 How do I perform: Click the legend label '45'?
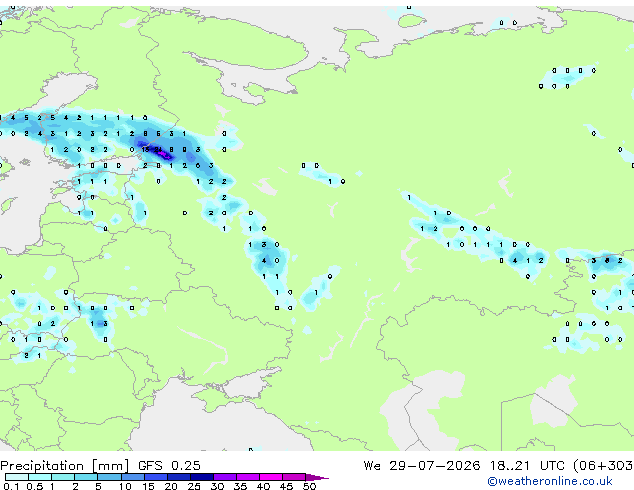tap(286, 486)
